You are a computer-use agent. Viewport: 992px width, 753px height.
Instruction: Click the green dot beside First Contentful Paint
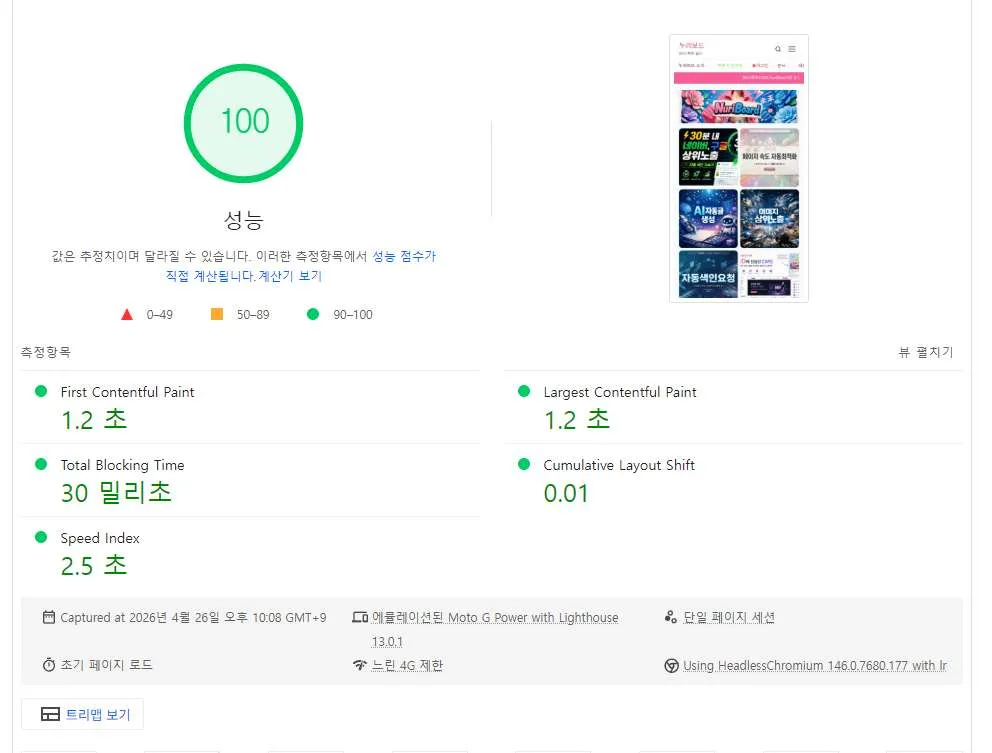click(41, 391)
